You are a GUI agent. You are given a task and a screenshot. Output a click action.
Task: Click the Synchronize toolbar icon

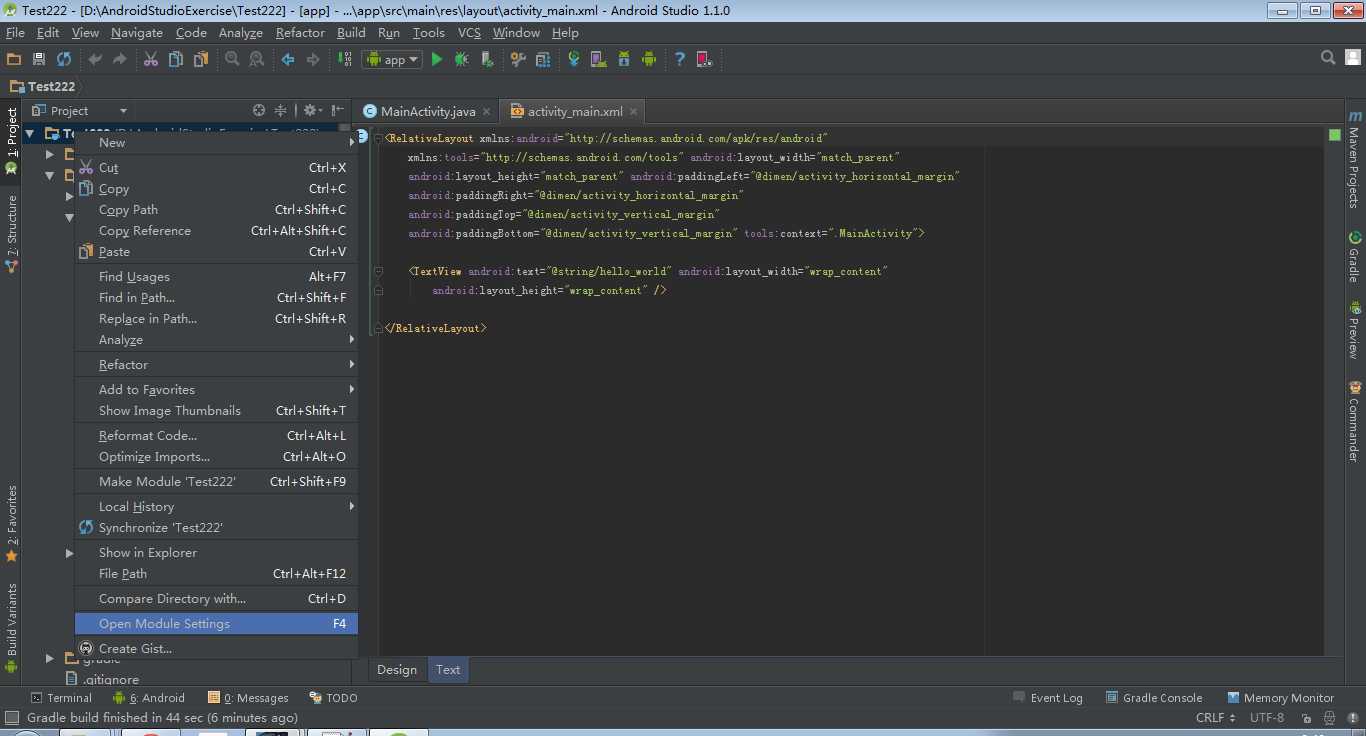[64, 59]
